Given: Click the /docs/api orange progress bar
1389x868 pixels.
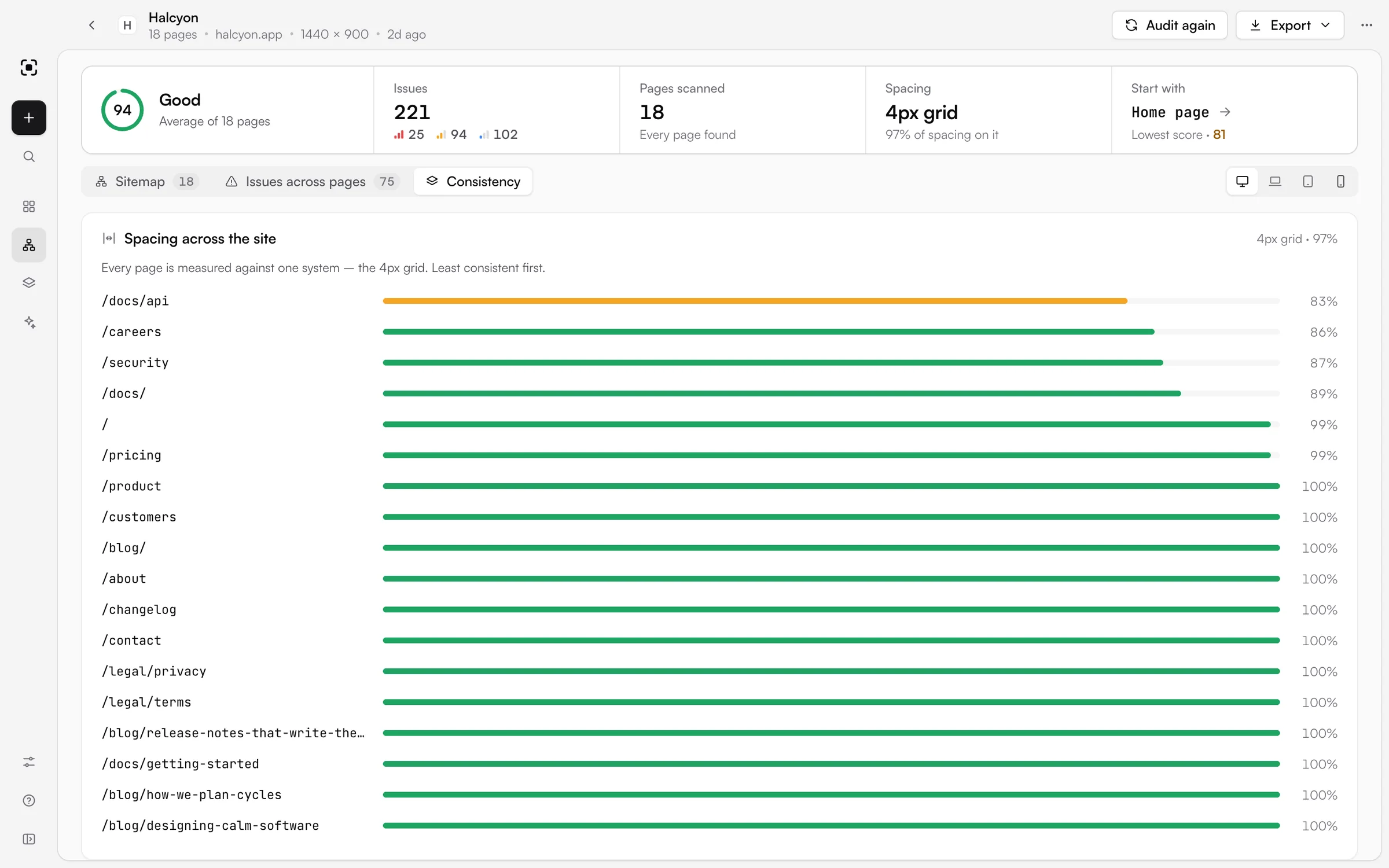Looking at the screenshot, I should (755, 301).
